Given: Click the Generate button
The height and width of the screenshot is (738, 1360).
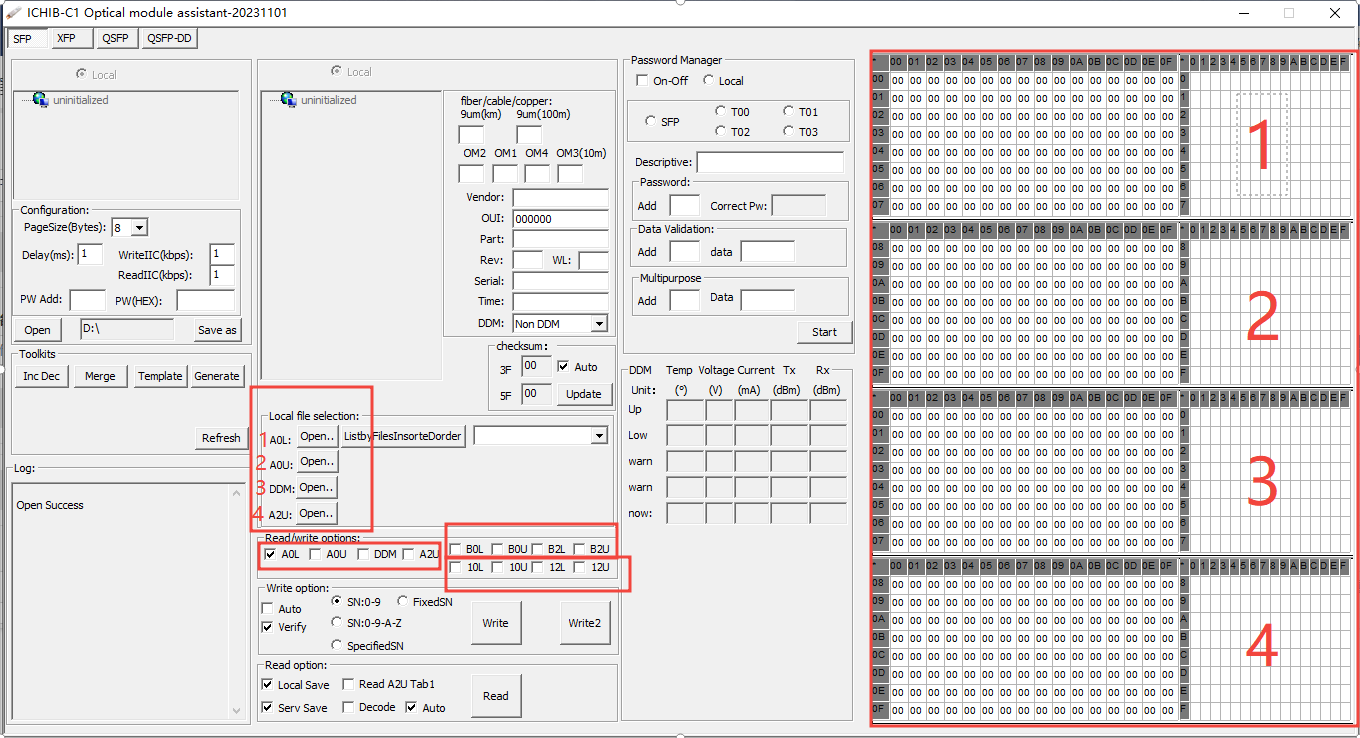Looking at the screenshot, I should point(217,376).
